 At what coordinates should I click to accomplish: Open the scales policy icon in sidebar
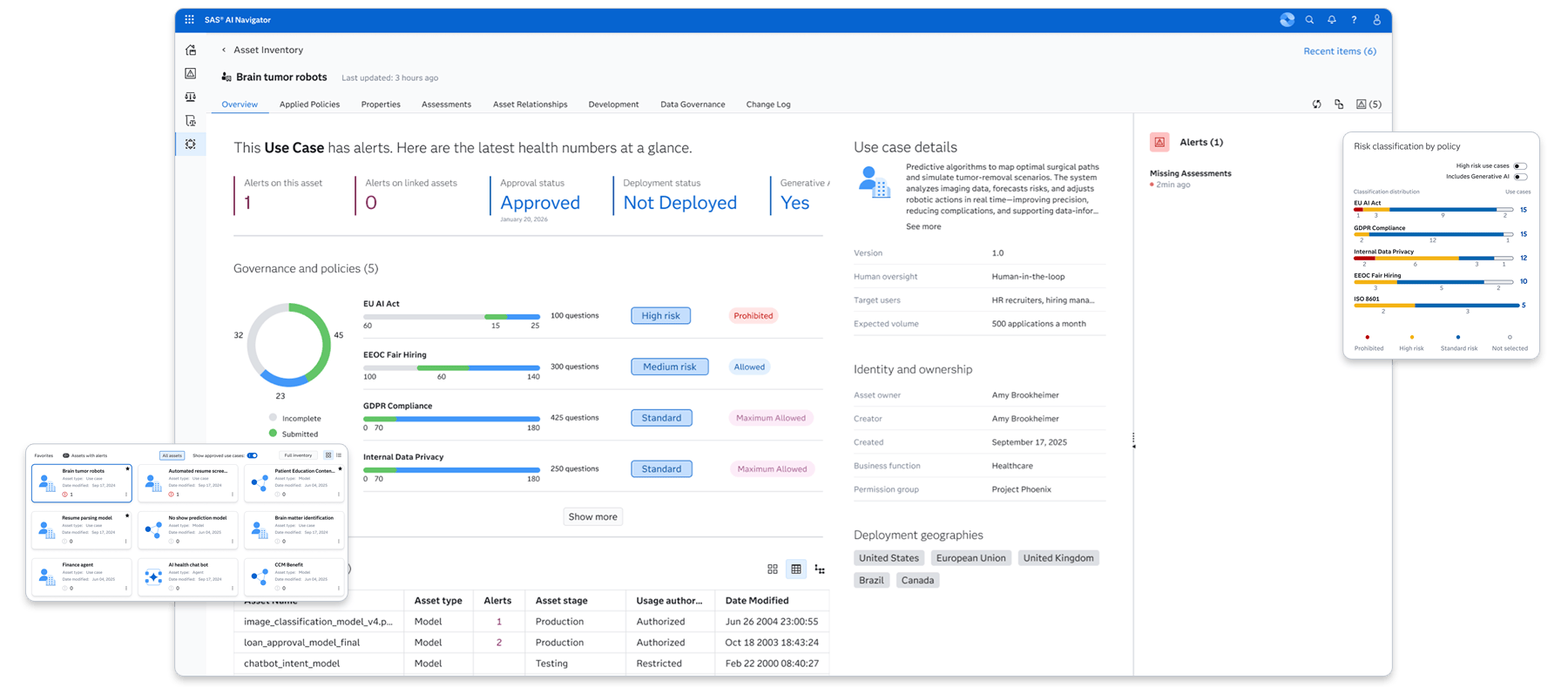coord(191,97)
